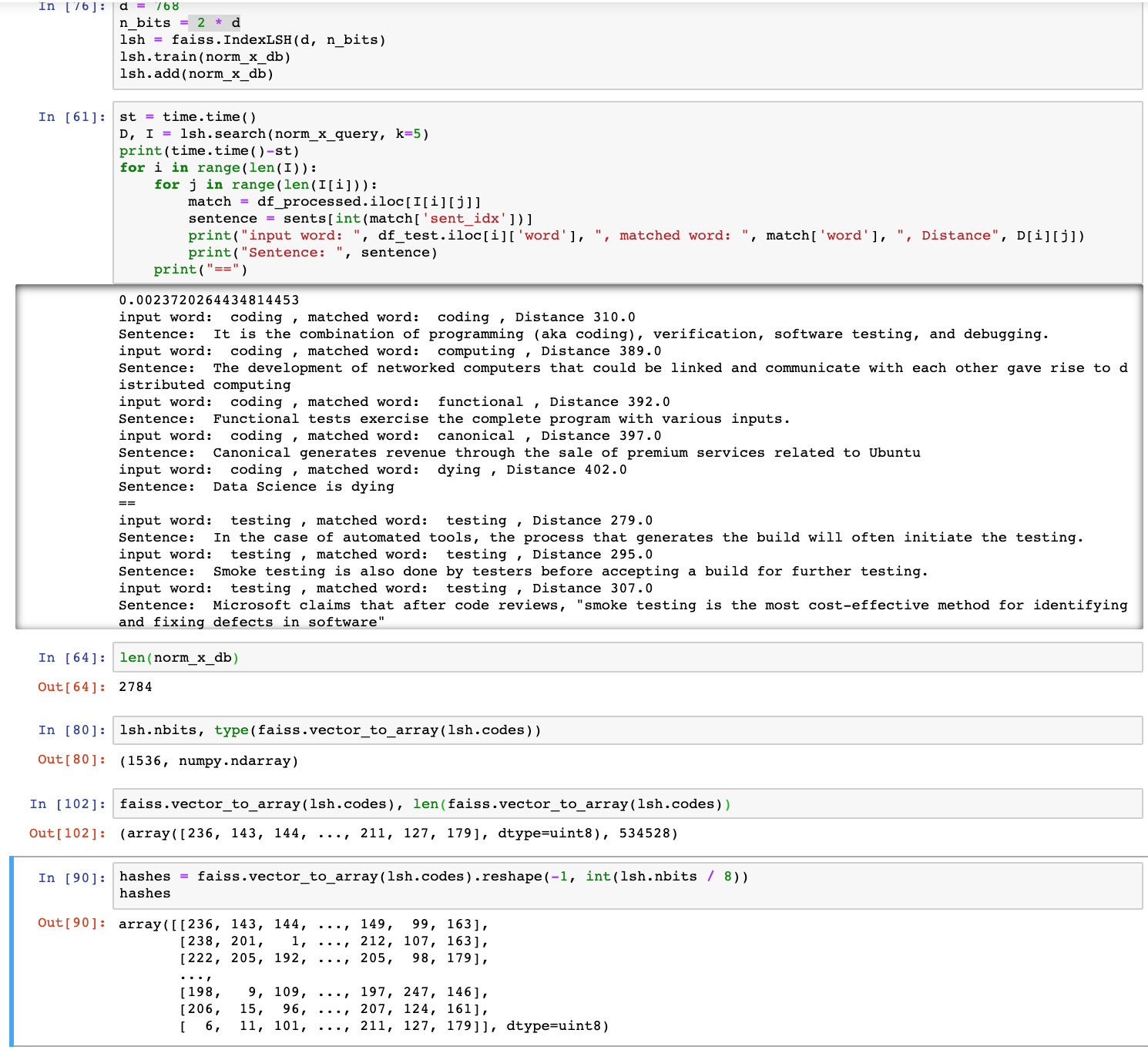The image size is (1148, 1050).
Task: Click the output value 2784
Action: (x=136, y=687)
